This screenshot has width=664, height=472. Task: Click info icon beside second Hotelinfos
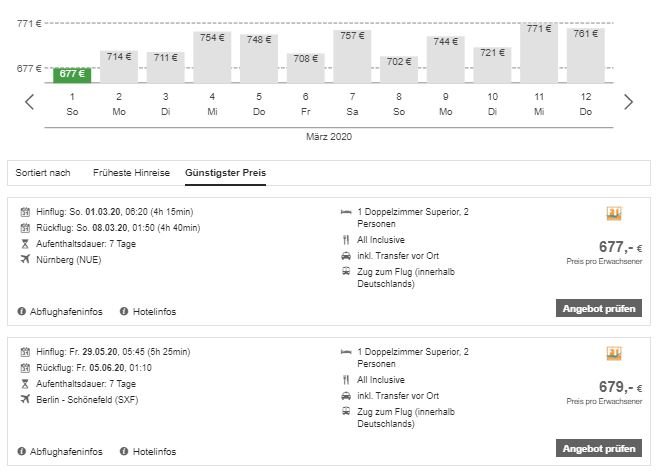(x=124, y=451)
